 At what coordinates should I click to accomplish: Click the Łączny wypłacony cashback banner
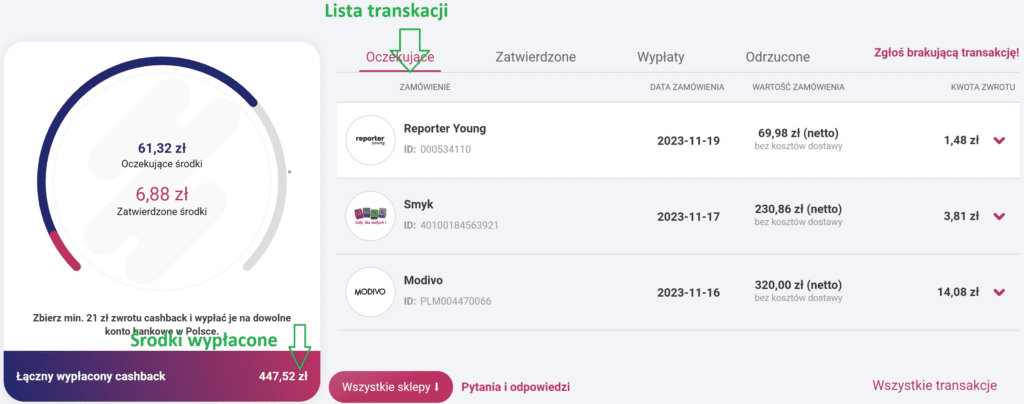(161, 376)
